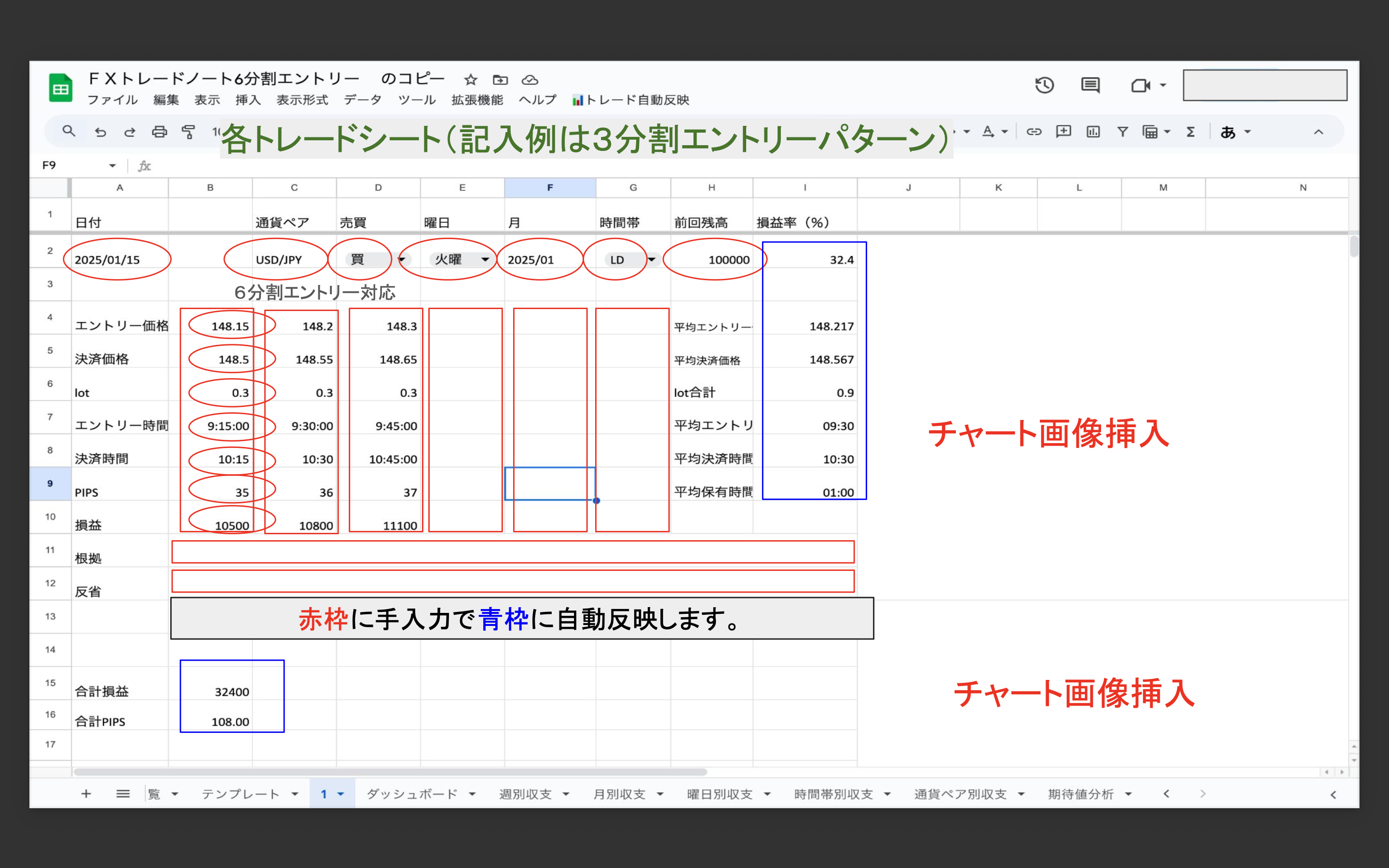The height and width of the screenshot is (868, 1389).
Task: Open the comments icon in header
Action: [1090, 85]
